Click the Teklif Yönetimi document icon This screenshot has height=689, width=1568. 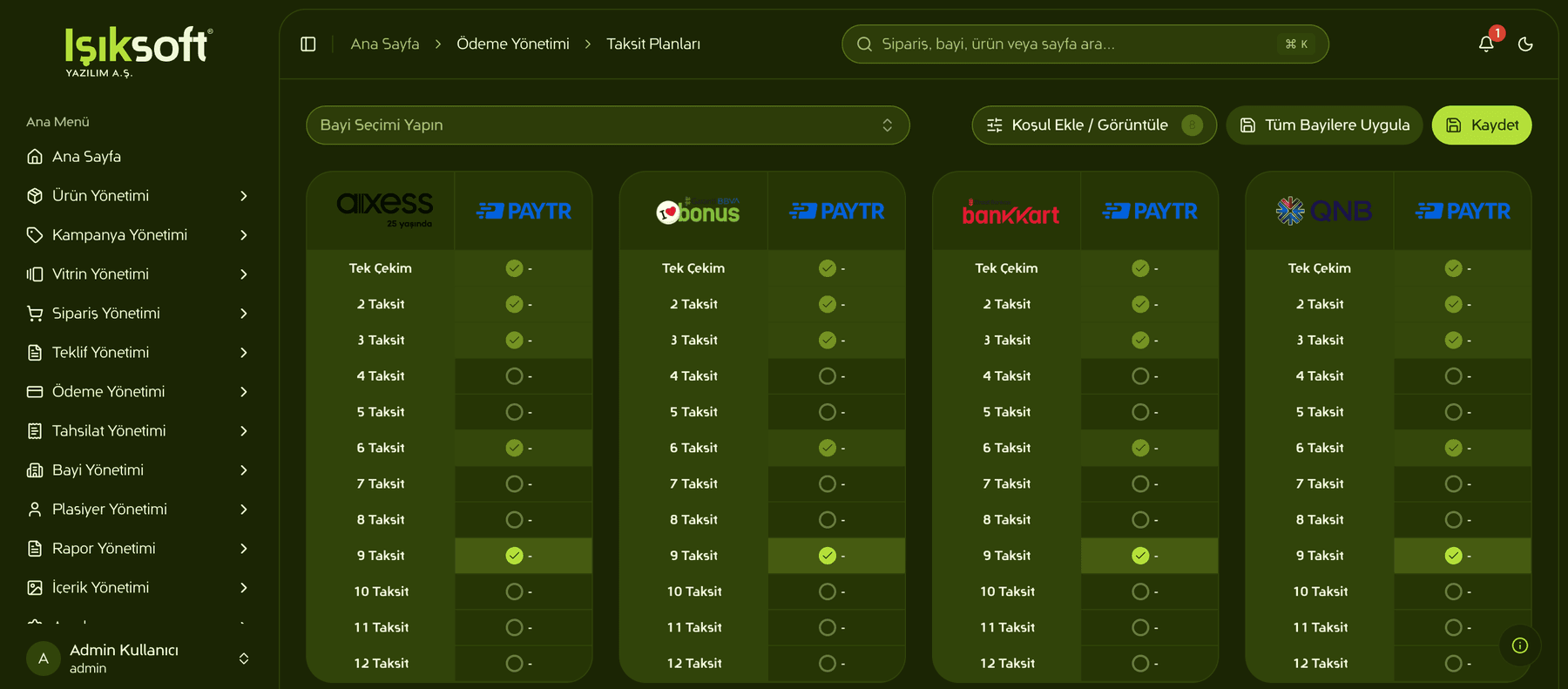click(35, 353)
